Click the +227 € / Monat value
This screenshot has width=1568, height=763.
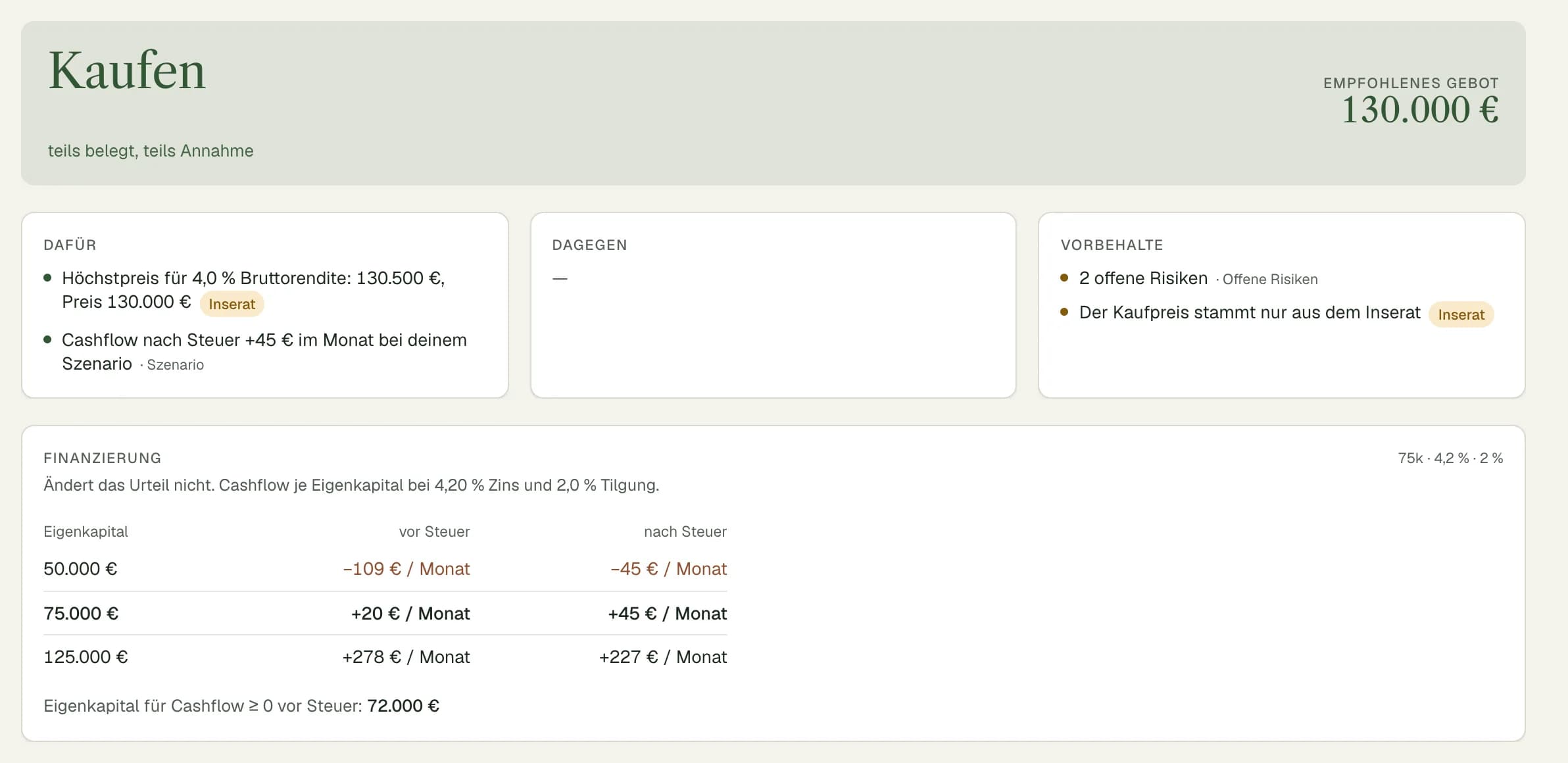pos(663,657)
